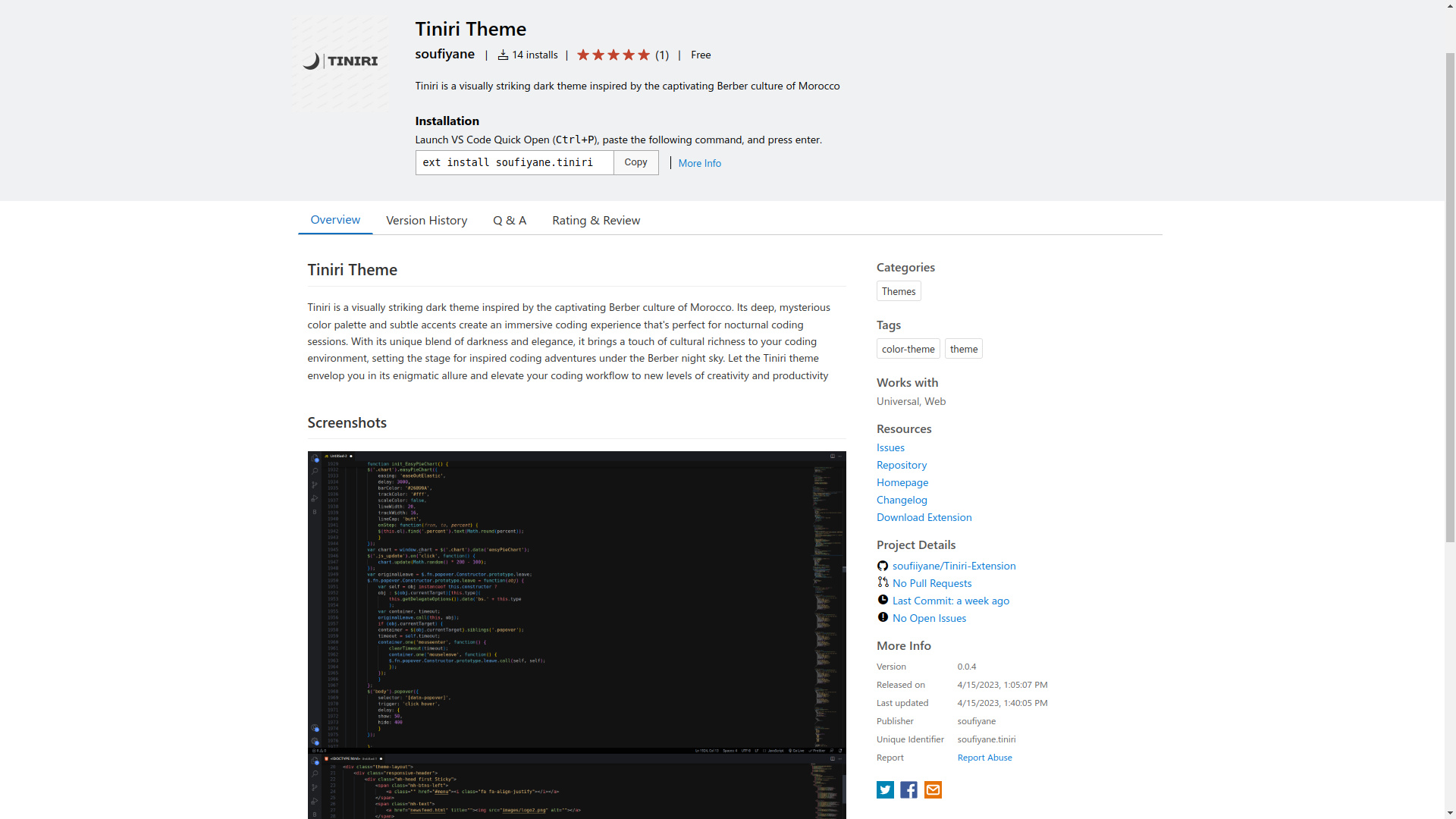
Task: Share the extension via email icon
Action: 933,790
